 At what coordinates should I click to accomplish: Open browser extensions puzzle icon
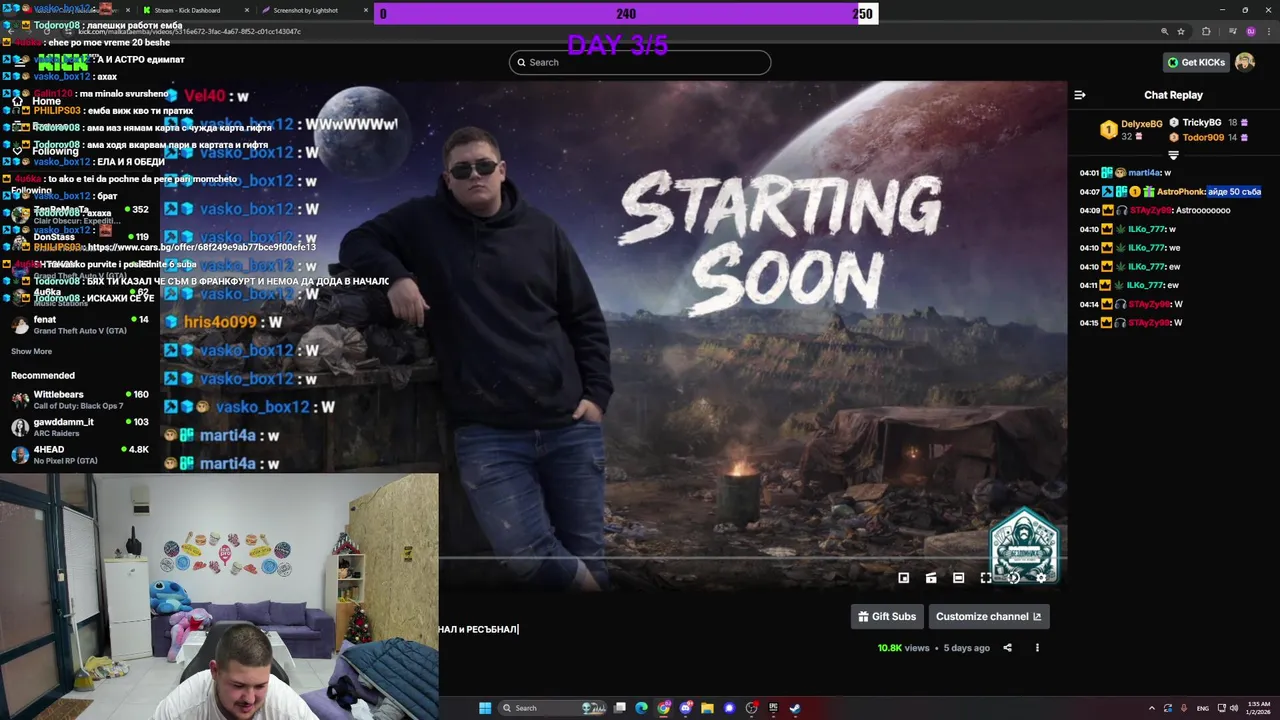(x=1206, y=32)
